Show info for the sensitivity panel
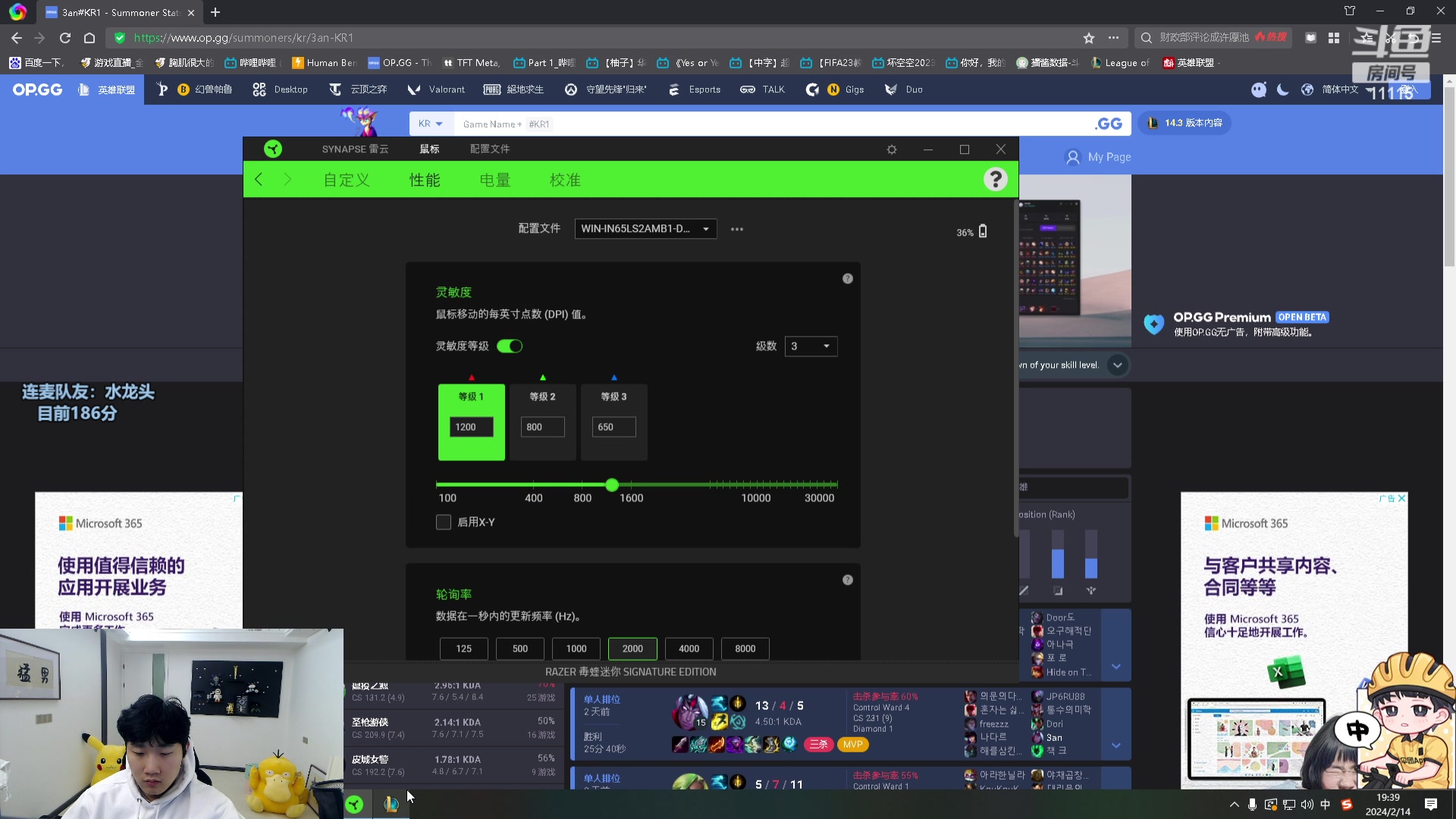Image resolution: width=1456 pixels, height=819 pixels. (x=848, y=279)
